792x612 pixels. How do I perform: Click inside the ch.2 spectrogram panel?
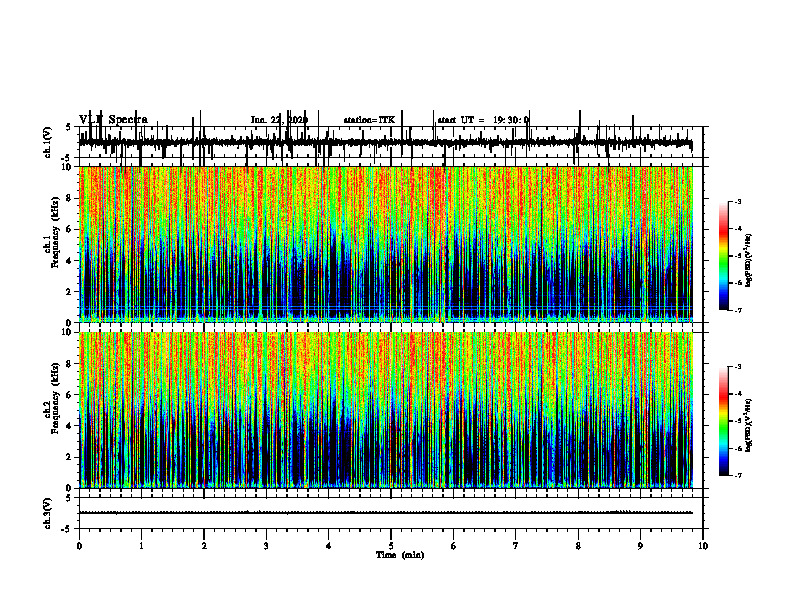(x=386, y=410)
